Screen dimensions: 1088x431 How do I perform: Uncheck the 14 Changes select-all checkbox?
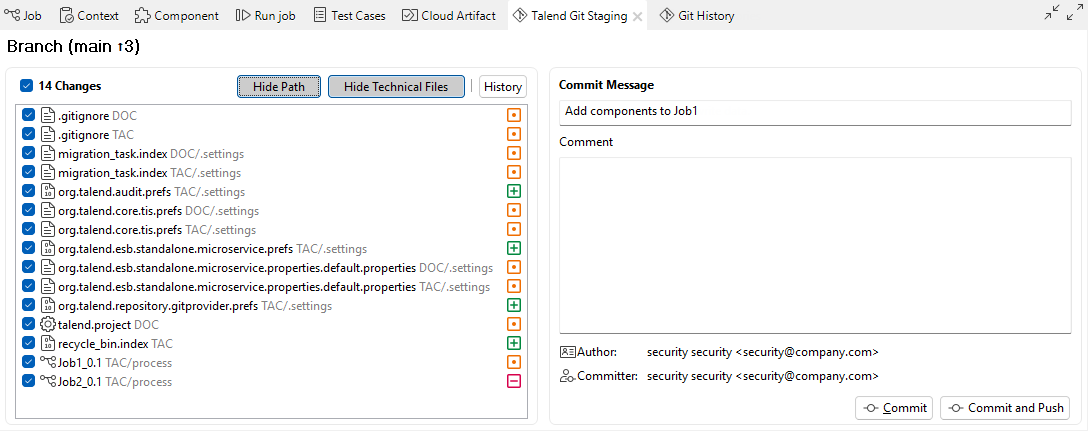tap(27, 86)
